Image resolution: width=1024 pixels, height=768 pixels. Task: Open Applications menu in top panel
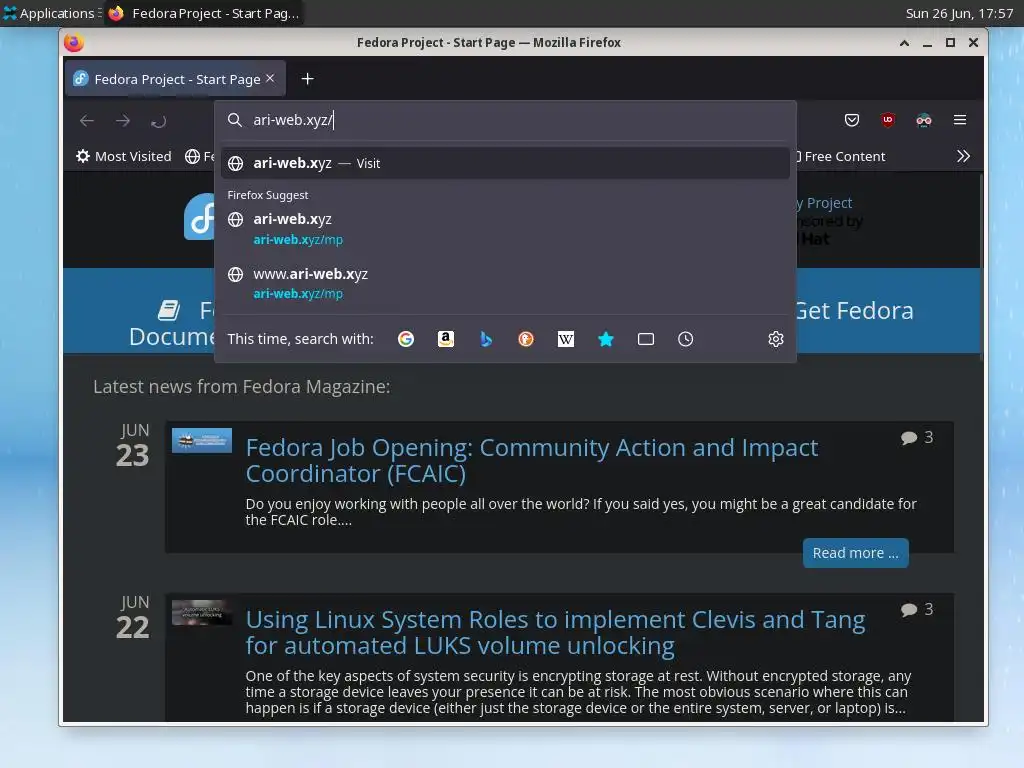tap(51, 13)
